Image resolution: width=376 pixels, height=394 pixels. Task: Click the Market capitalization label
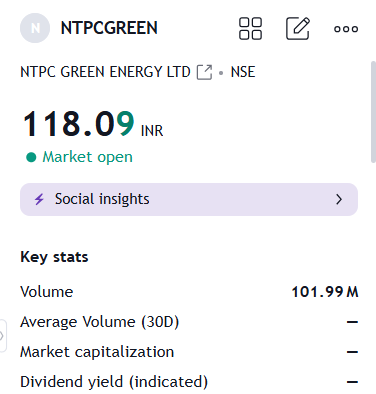point(97,352)
